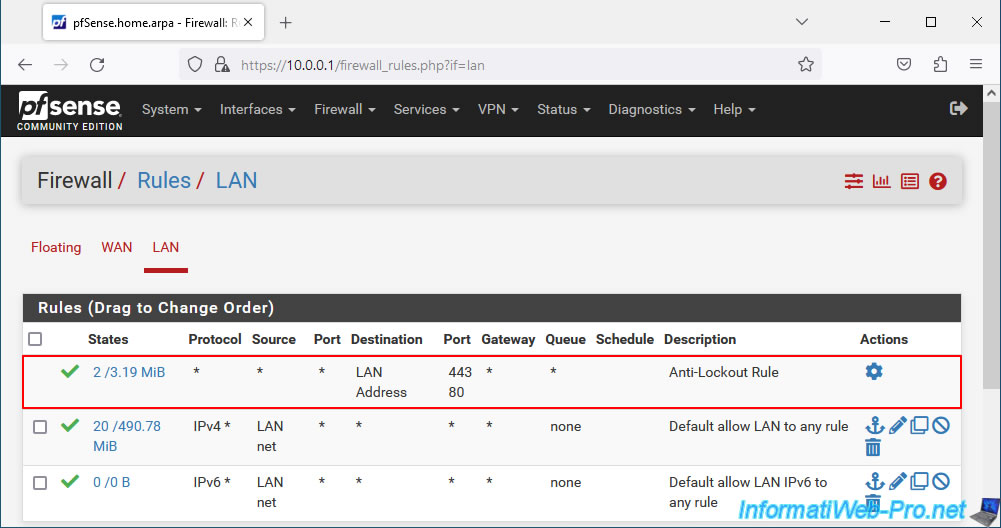
Task: Click the Rules breadcrumb link
Action: (164, 181)
